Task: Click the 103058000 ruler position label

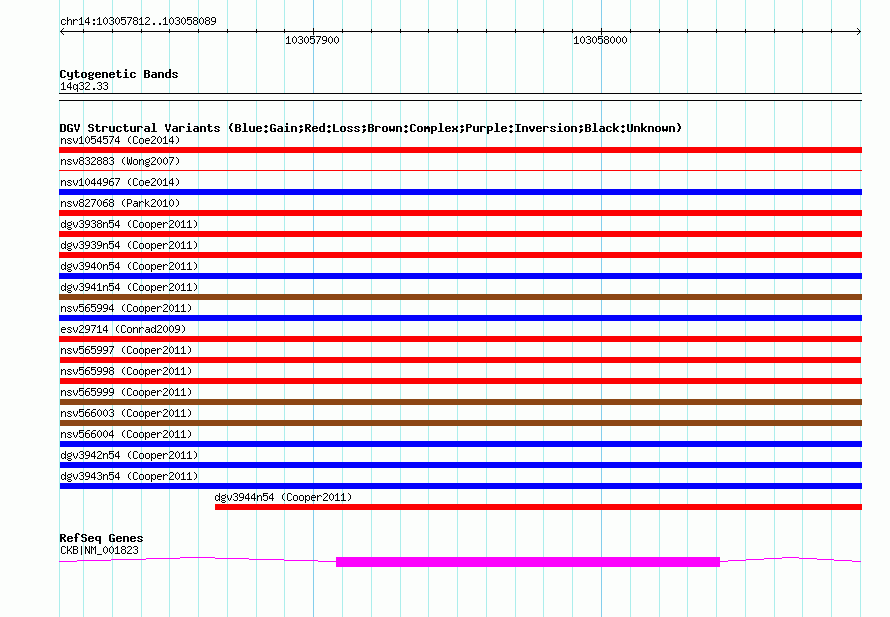Action: [x=600, y=40]
